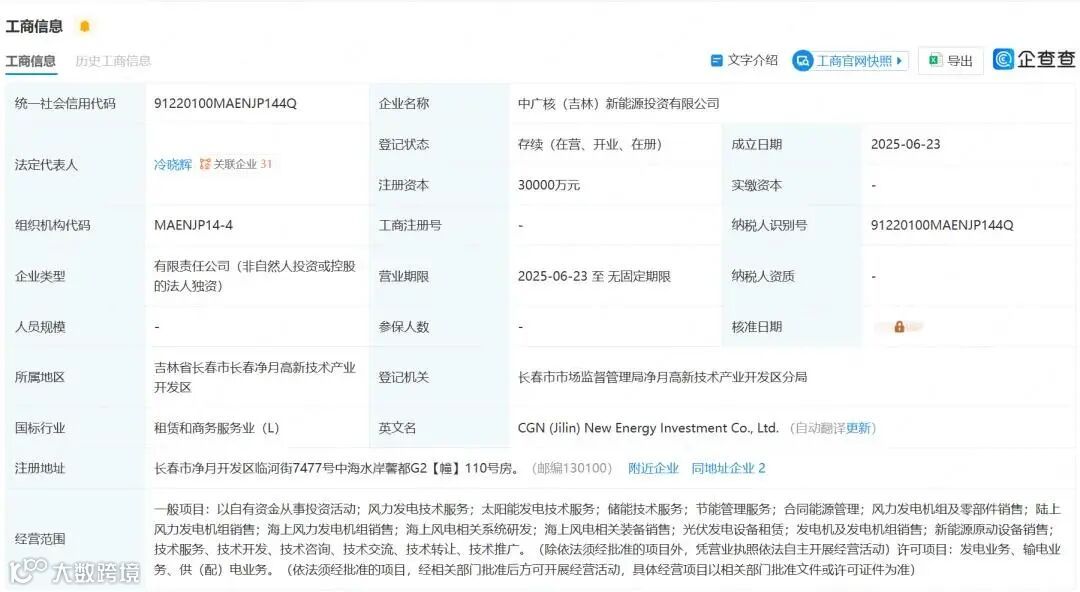Click the 更新 link after English name
Image resolution: width=1080 pixels, height=592 pixels.
tap(858, 428)
